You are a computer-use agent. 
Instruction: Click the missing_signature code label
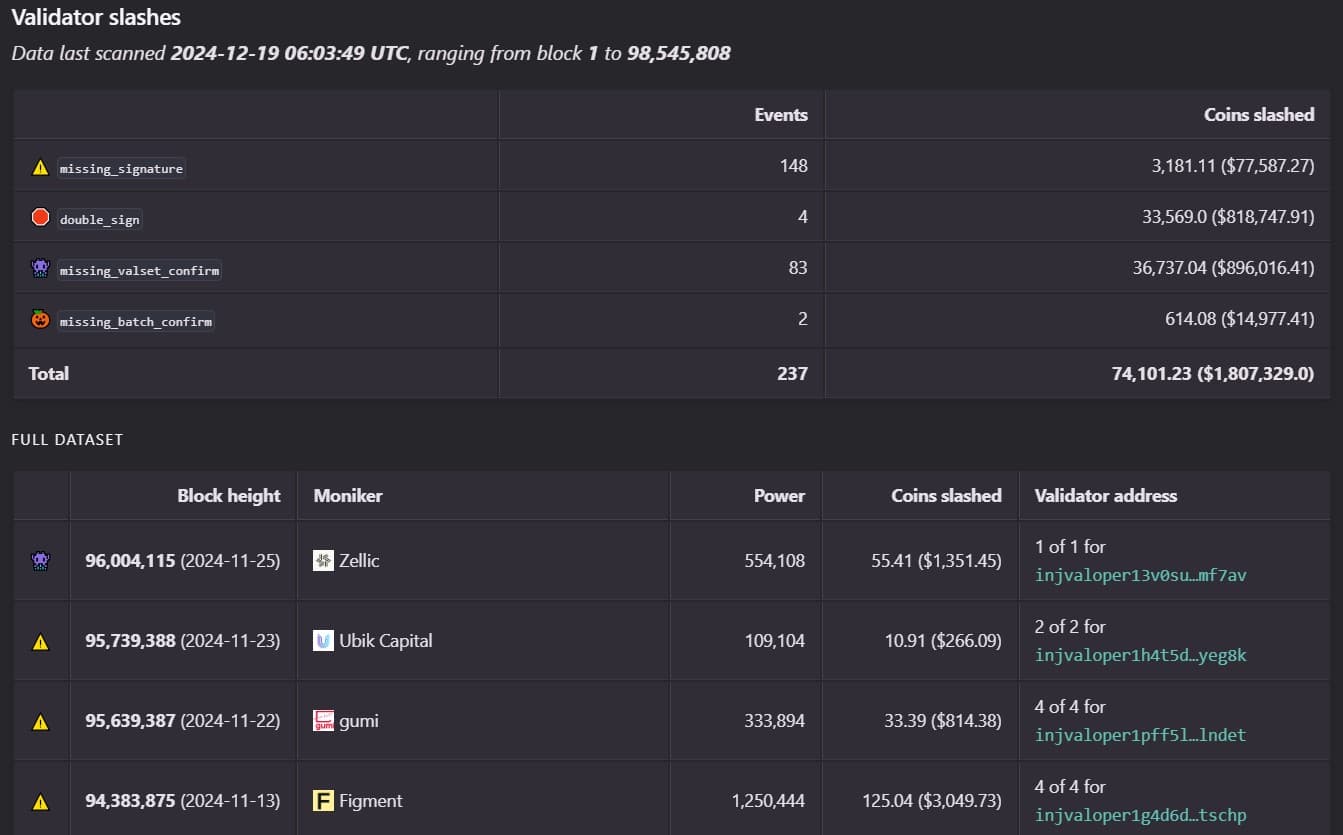(x=121, y=169)
